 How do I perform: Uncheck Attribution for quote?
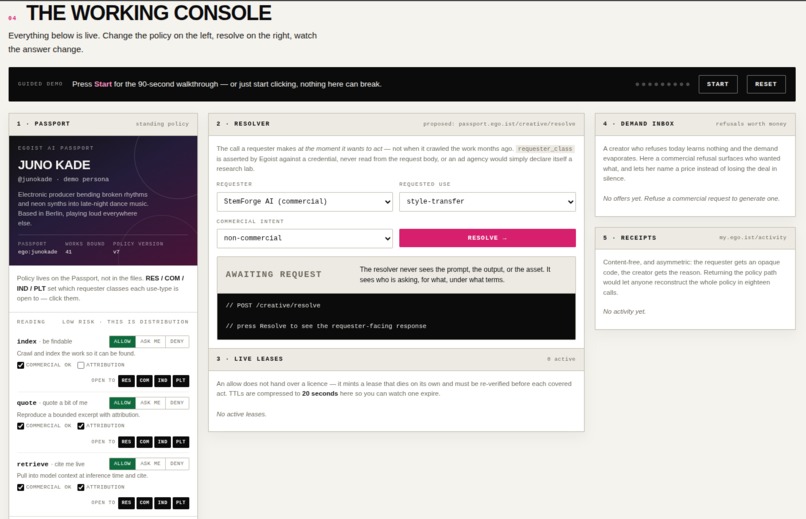81,426
